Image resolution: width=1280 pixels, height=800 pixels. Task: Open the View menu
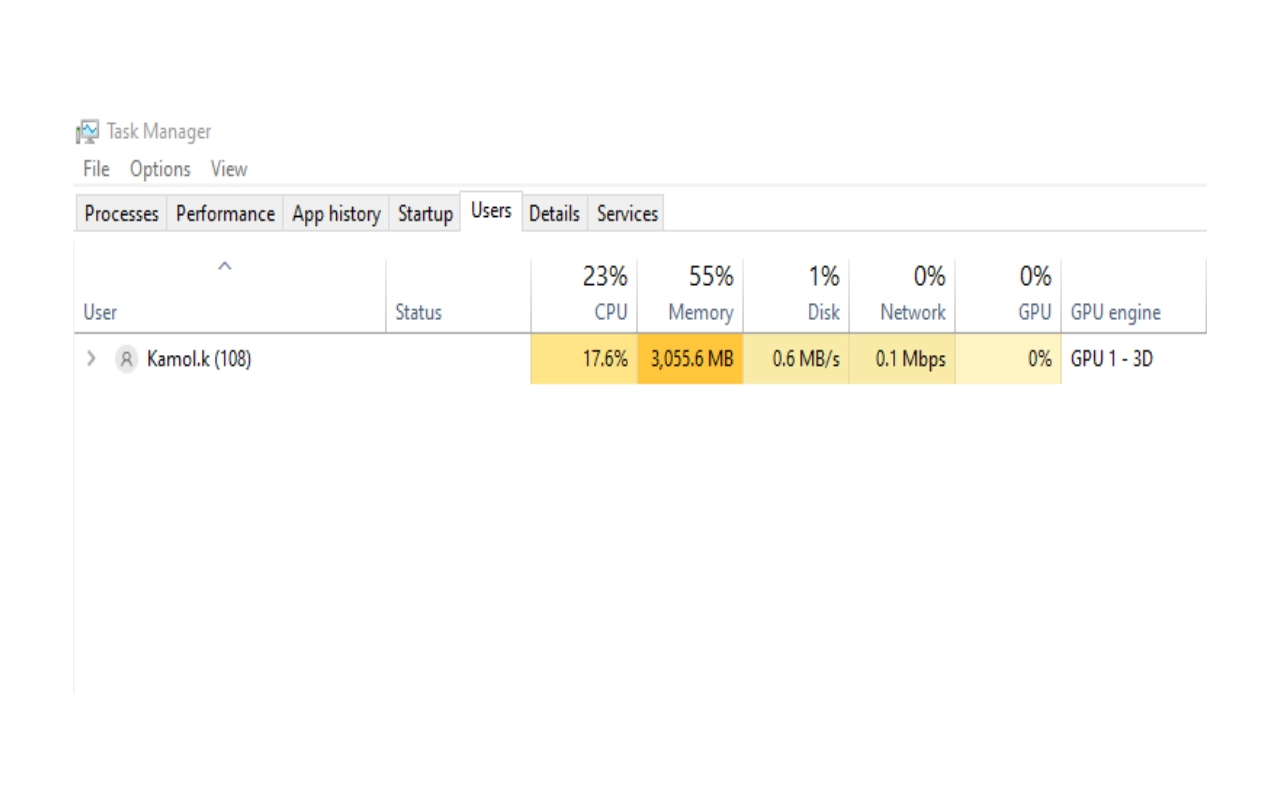229,169
